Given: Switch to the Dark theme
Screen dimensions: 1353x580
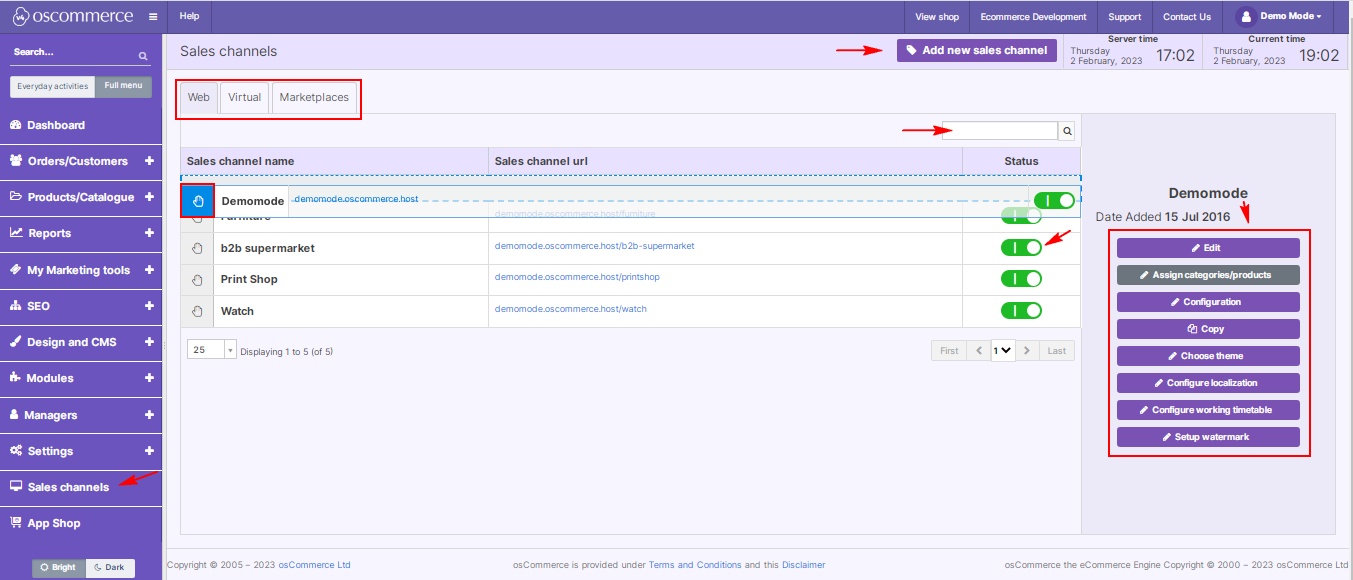Looking at the screenshot, I should coord(110,568).
